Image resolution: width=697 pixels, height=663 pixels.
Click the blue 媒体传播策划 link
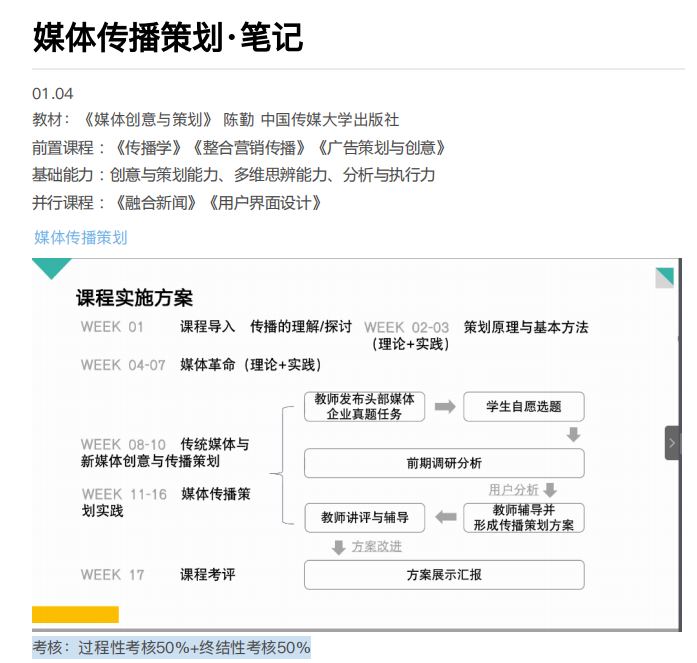81,237
